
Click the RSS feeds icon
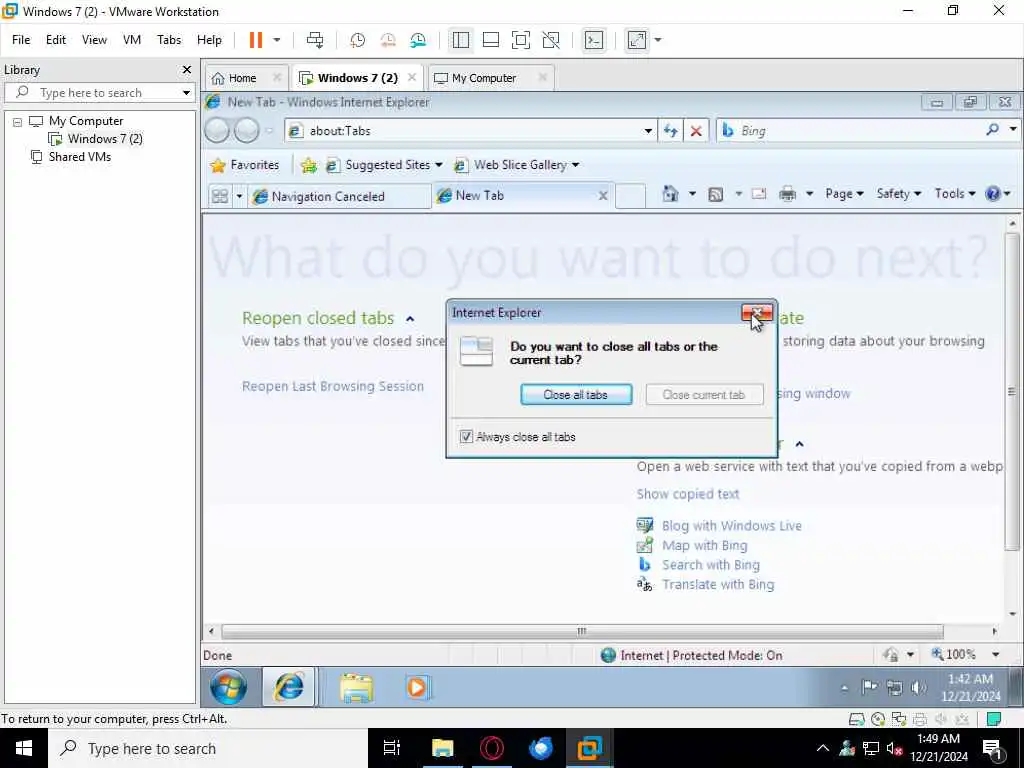point(716,194)
